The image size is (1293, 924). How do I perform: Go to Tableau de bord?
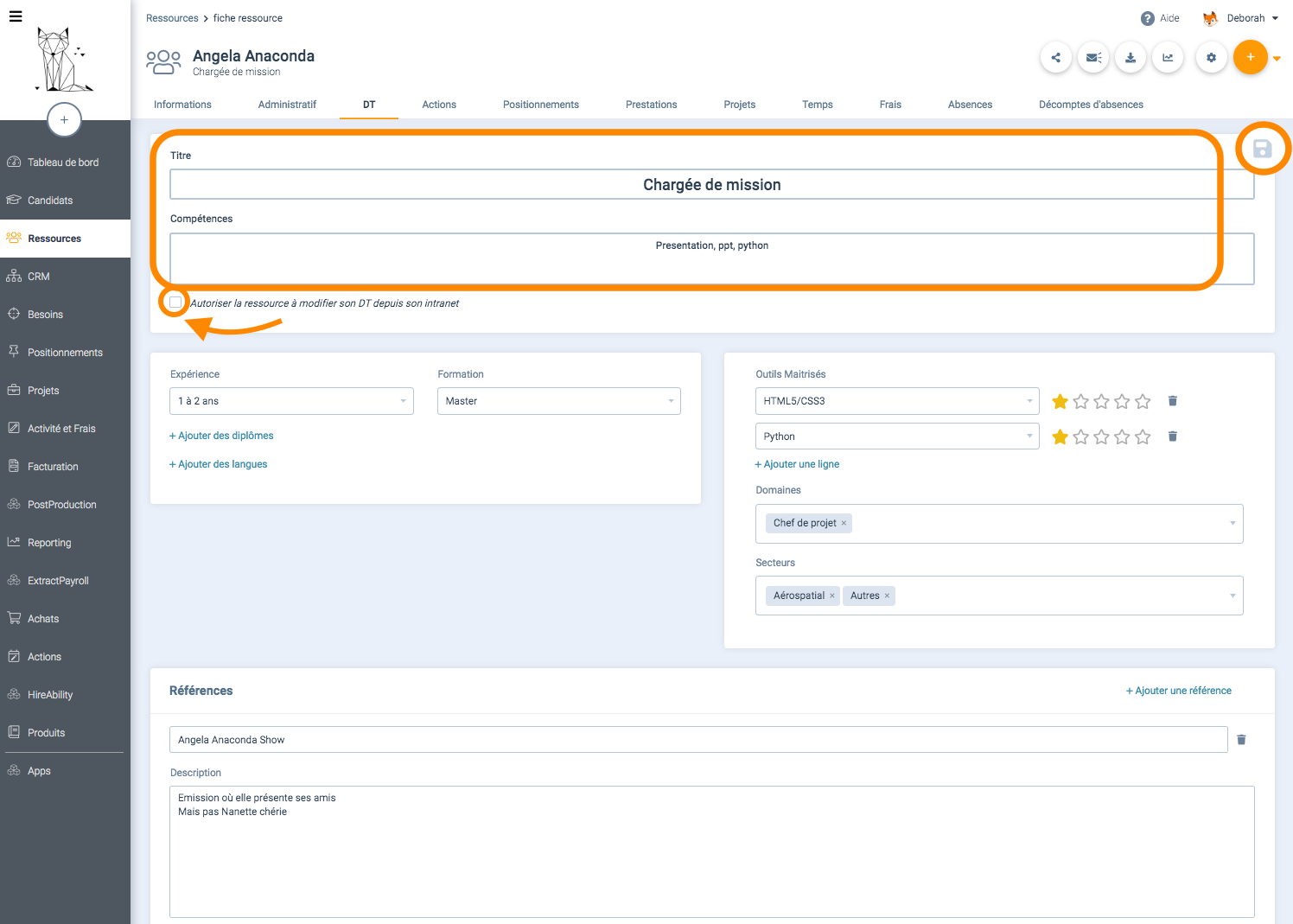tap(65, 162)
